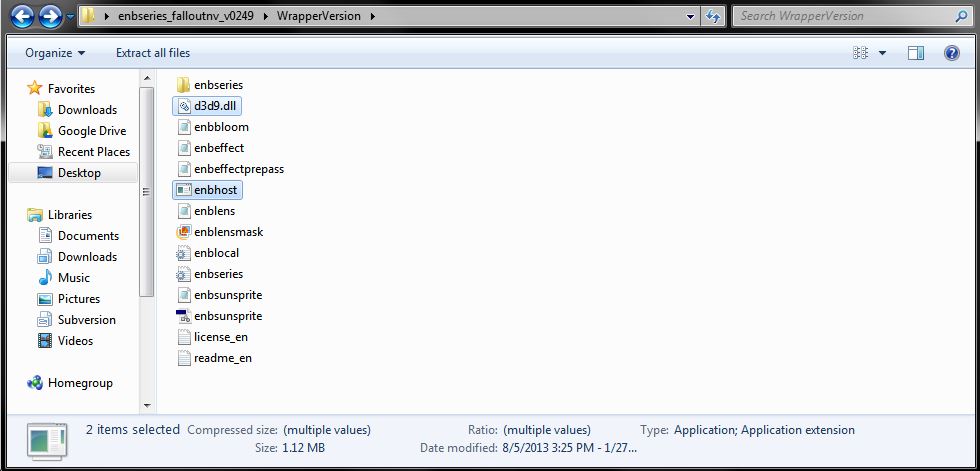Go forward using the Forward arrow button
The width and height of the screenshot is (980, 471).
click(x=50, y=16)
